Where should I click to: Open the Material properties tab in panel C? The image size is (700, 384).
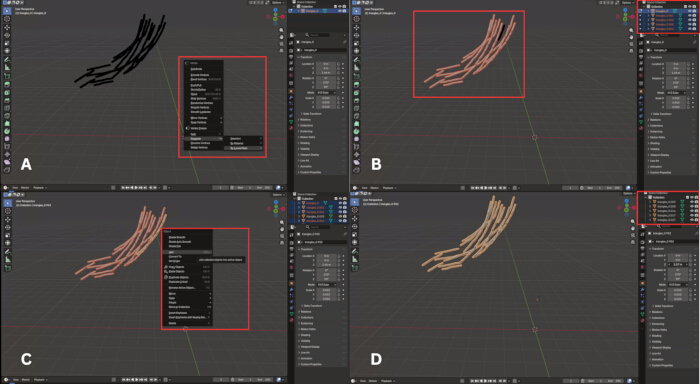[x=292, y=321]
